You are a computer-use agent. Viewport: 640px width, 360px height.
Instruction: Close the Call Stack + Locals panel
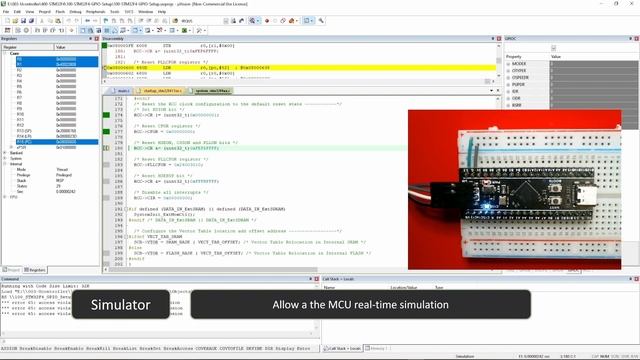636,279
